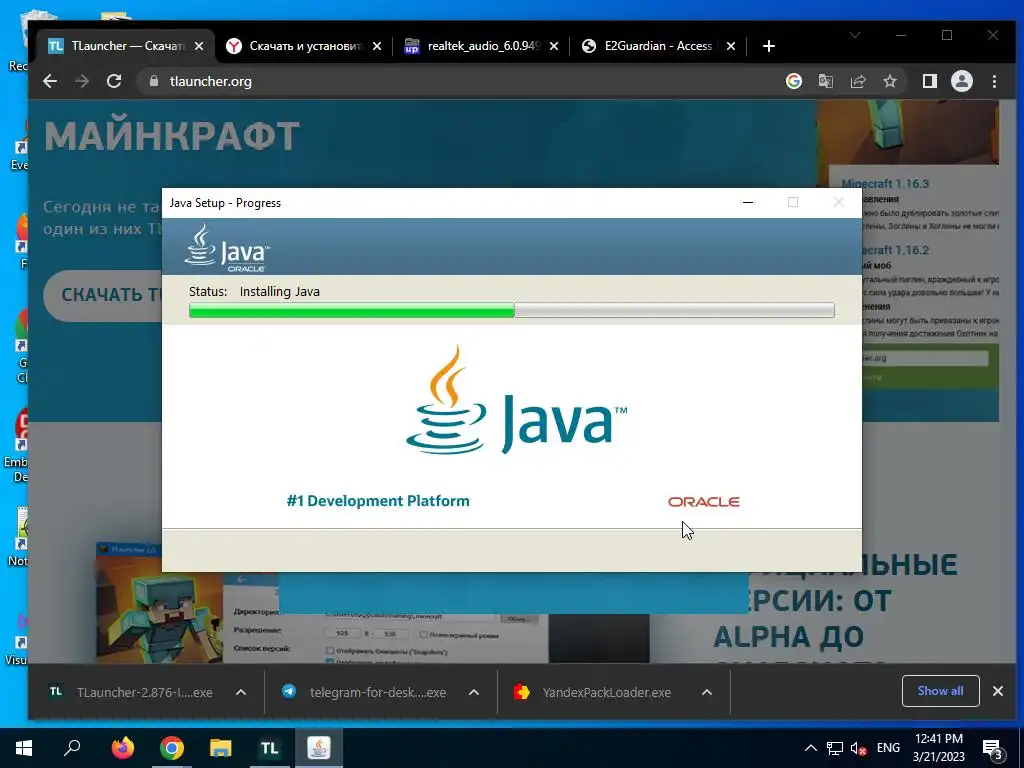Bookmark this tab with the star icon
The width and height of the screenshot is (1024, 768).
[x=889, y=81]
